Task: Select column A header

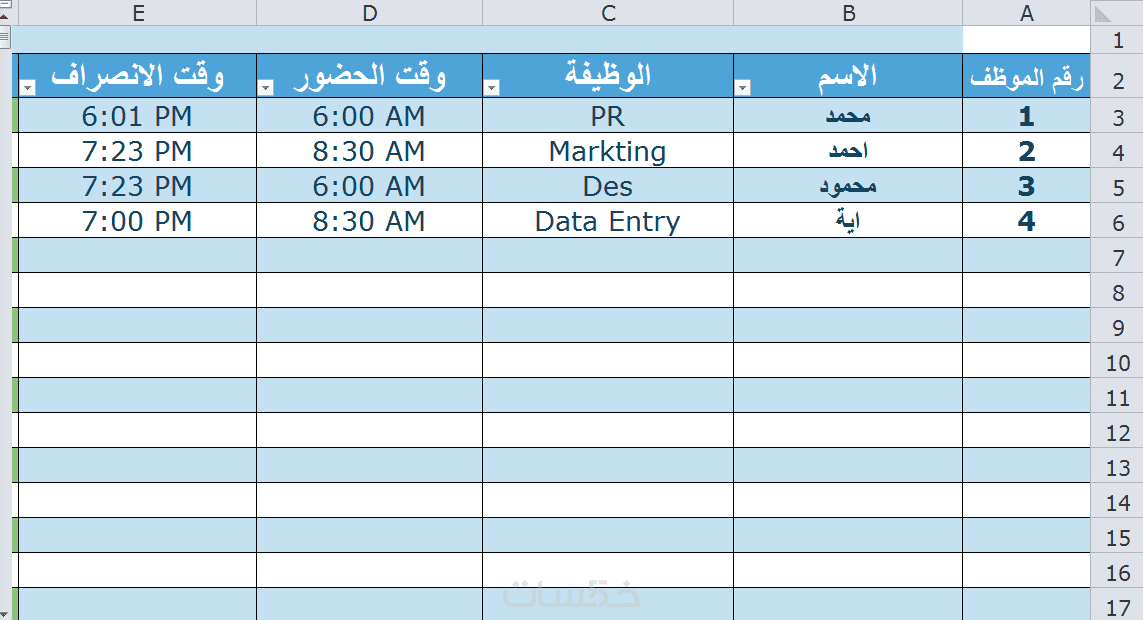Action: (x=1026, y=13)
